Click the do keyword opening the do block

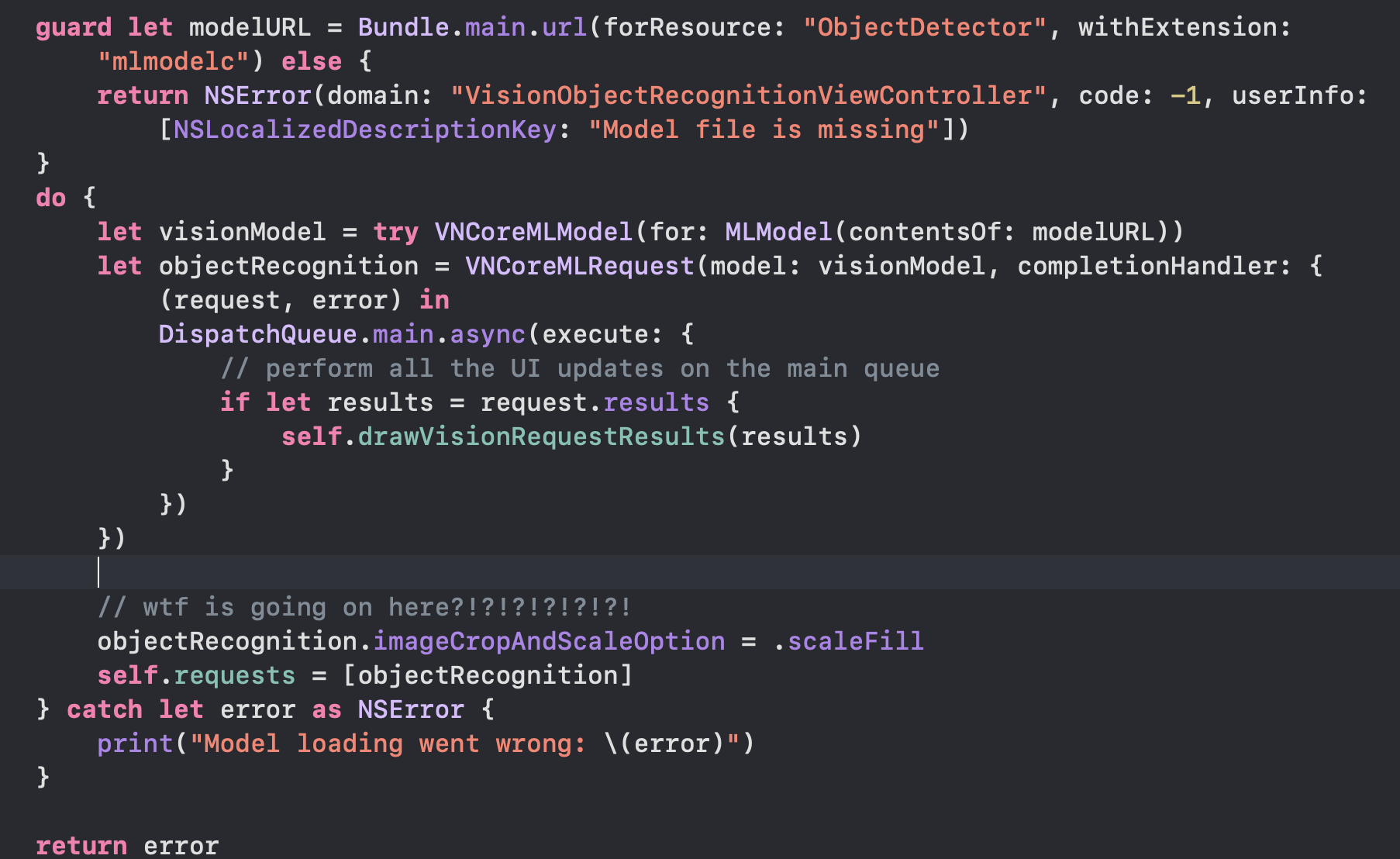point(50,197)
